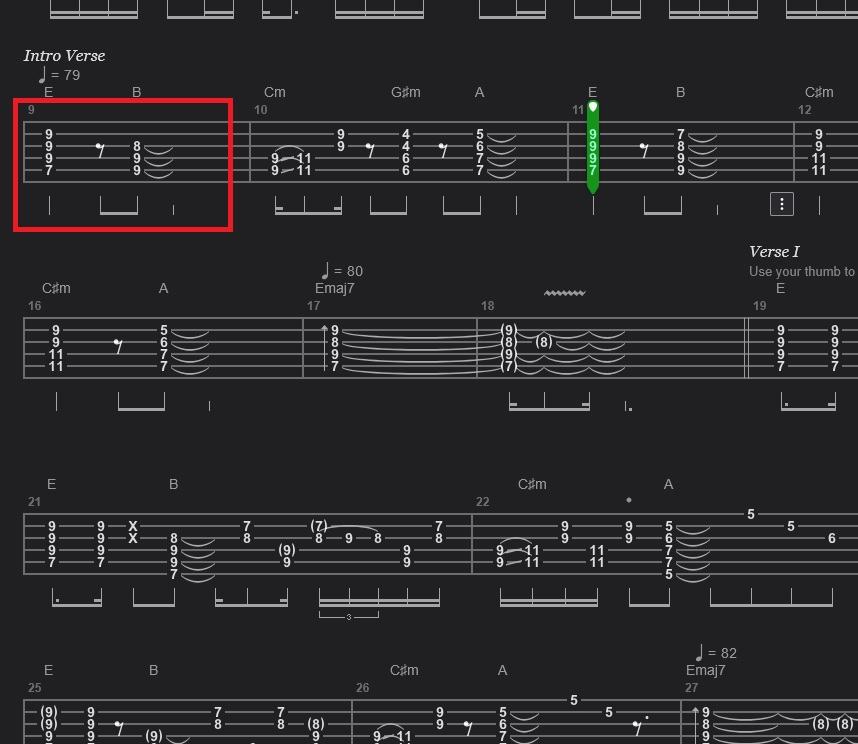This screenshot has width=858, height=744.
Task: Click the Emaj7 chord label above measure 17
Action: pos(334,288)
